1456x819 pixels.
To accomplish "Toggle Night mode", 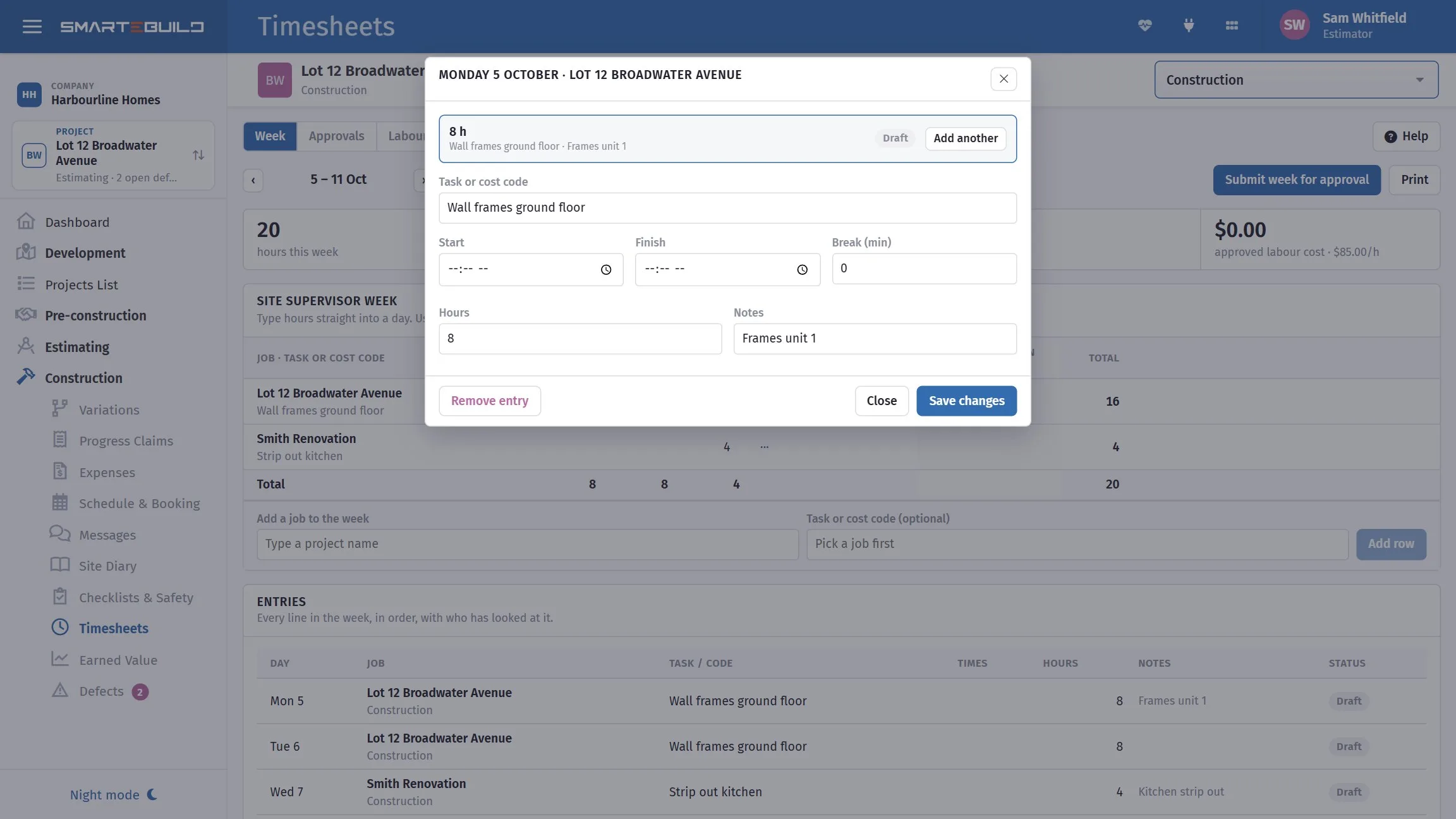I will click(114, 795).
